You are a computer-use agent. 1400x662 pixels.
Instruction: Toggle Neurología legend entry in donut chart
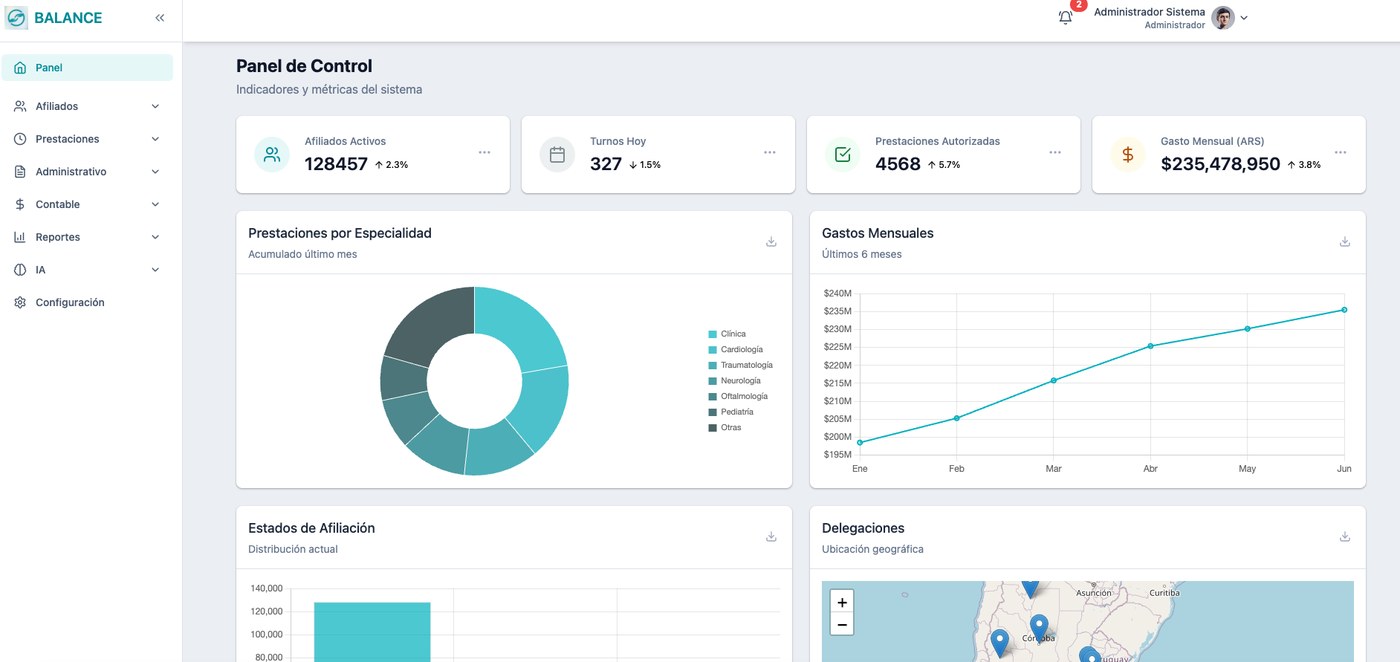(x=734, y=380)
